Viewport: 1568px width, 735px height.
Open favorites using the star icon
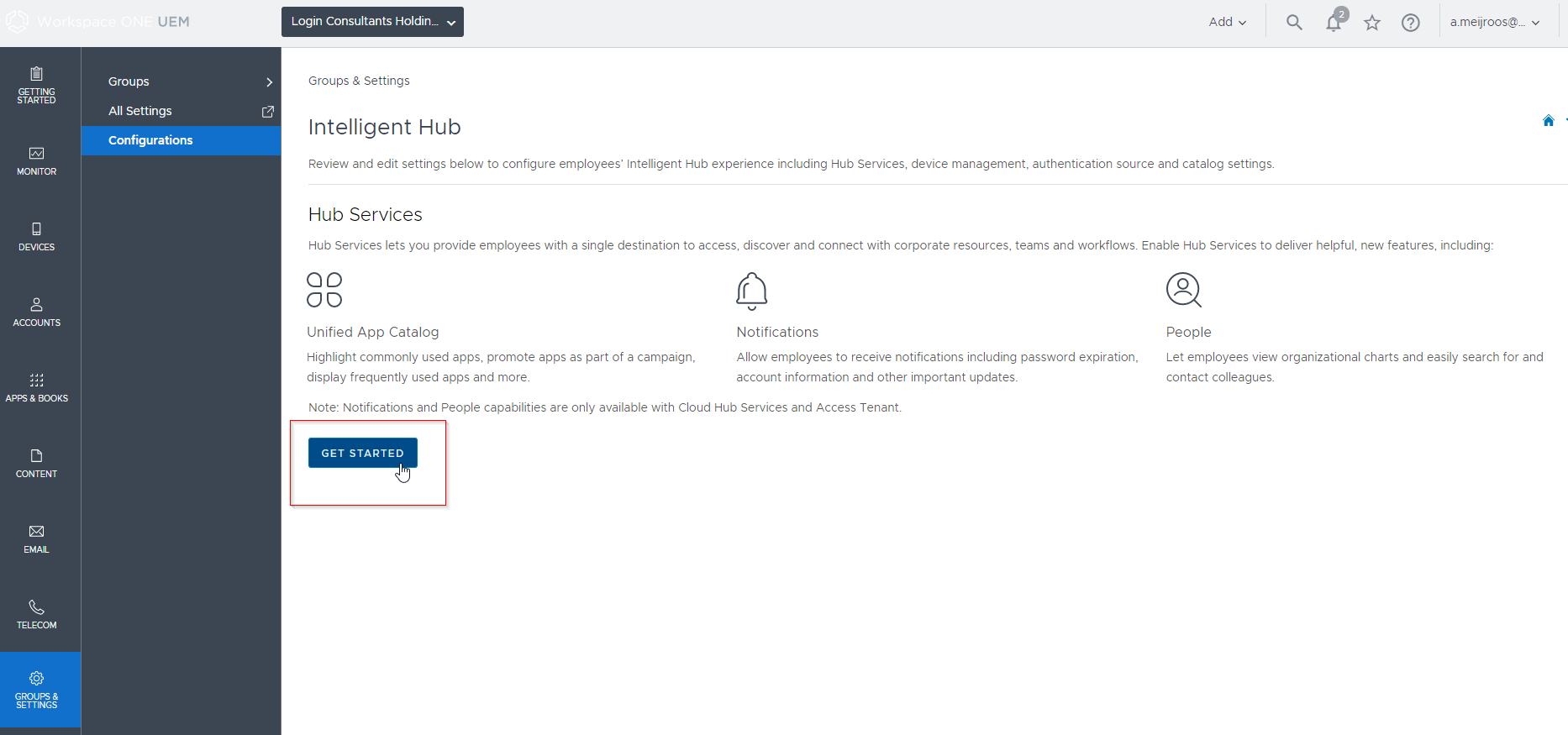[1371, 23]
